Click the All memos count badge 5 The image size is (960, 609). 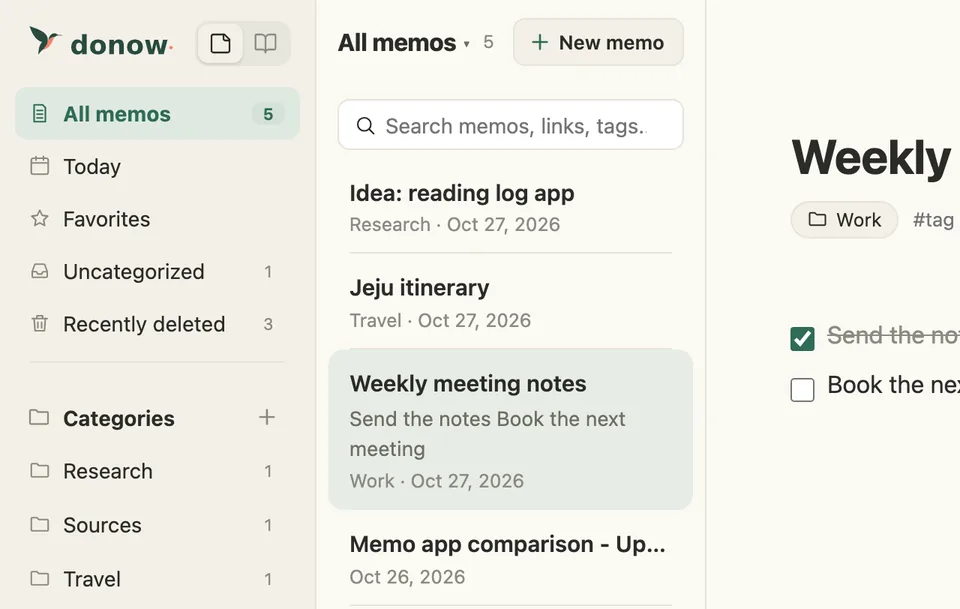(268, 114)
